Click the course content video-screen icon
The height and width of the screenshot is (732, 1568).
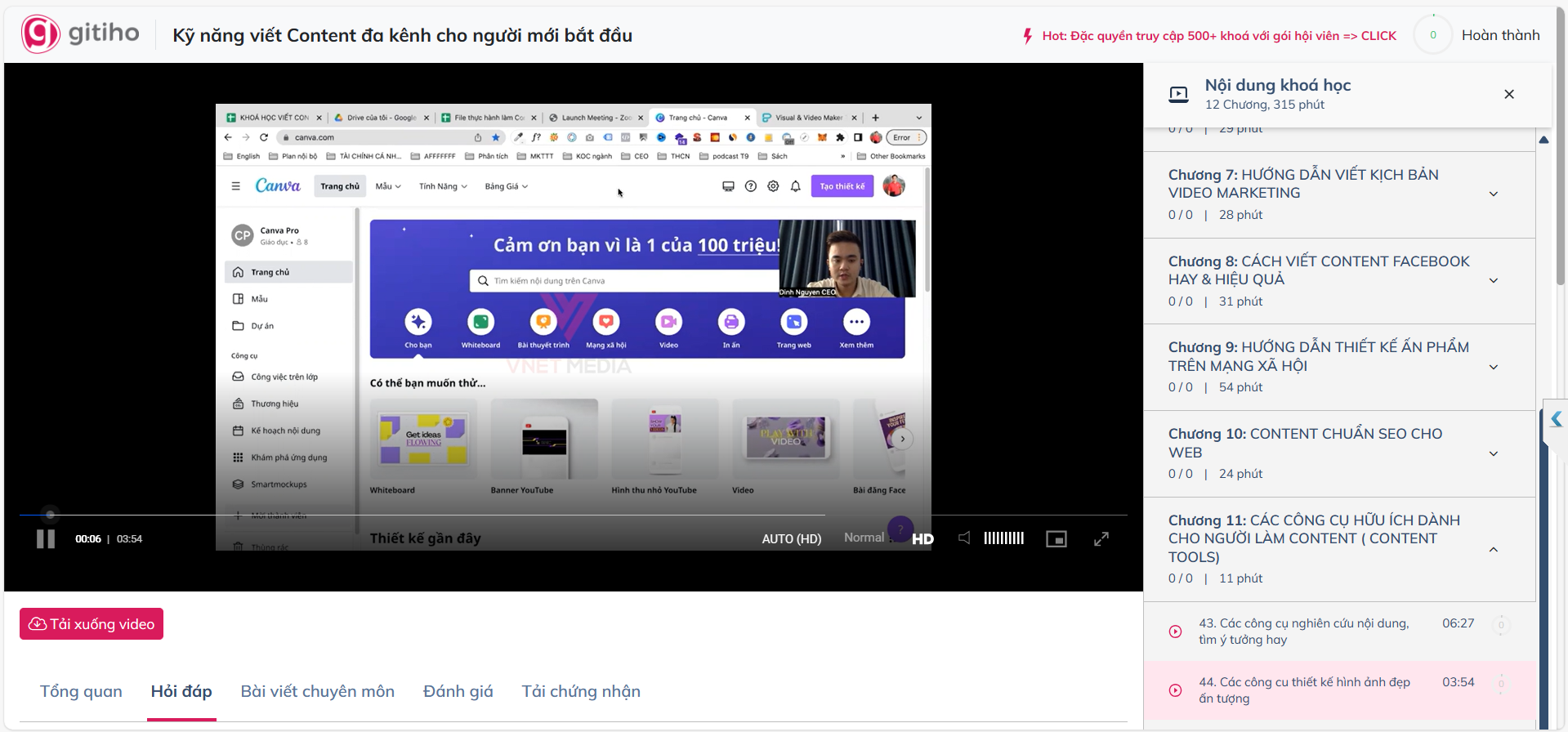coord(1179,94)
